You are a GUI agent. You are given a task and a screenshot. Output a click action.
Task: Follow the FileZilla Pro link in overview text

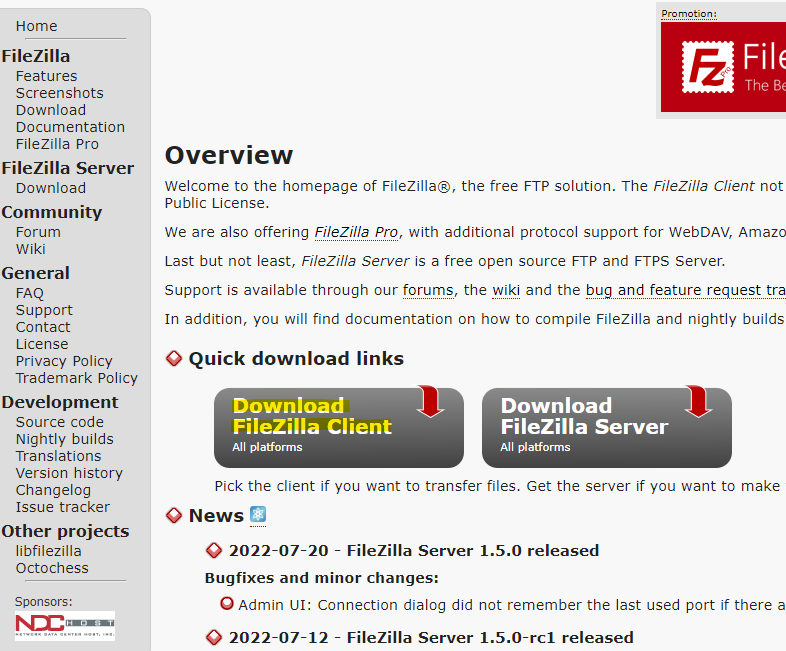[356, 233]
